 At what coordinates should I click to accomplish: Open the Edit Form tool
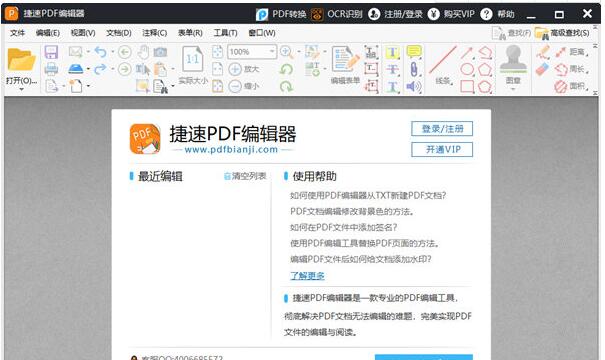click(x=345, y=65)
